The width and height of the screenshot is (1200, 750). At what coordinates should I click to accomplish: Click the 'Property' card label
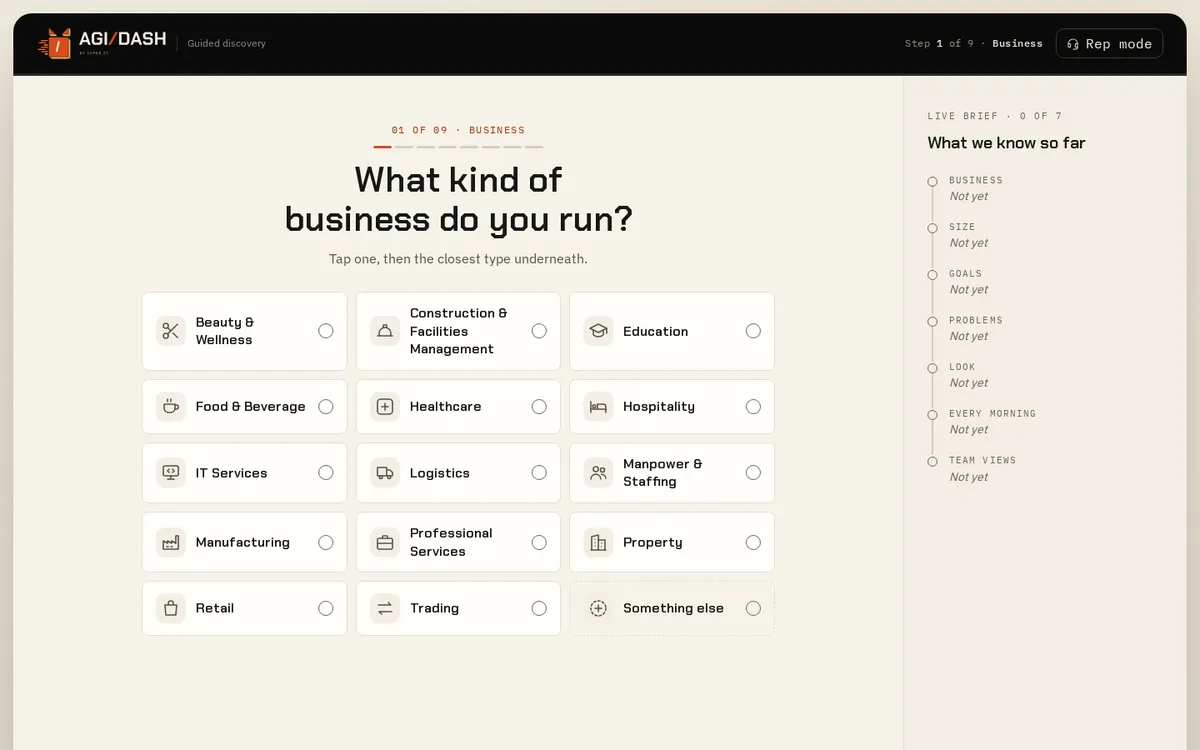(652, 543)
